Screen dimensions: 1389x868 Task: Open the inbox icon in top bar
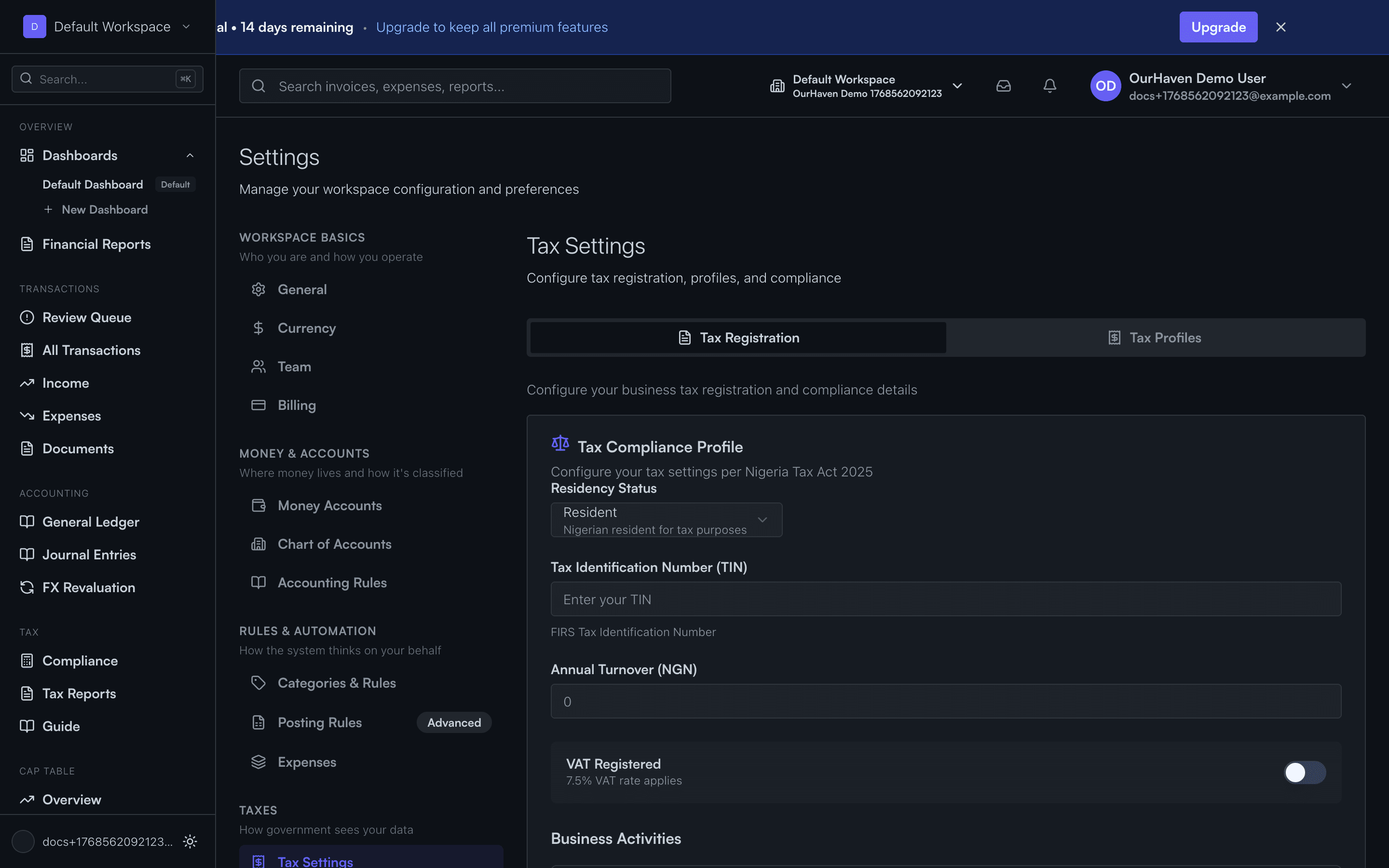pos(1003,85)
